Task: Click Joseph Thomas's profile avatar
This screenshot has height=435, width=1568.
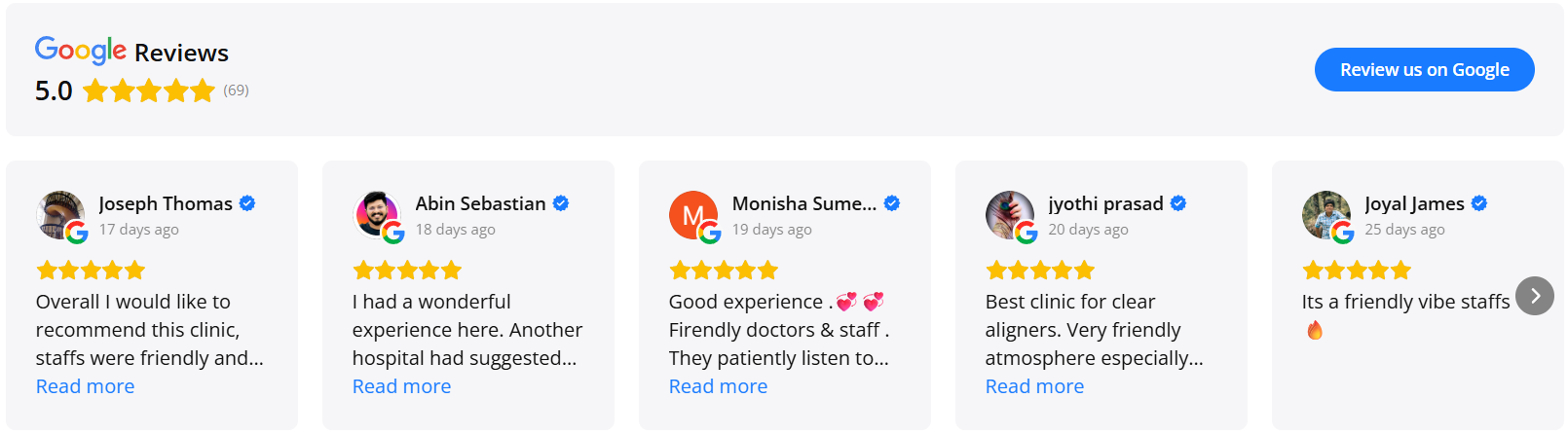Action: pyautogui.click(x=60, y=215)
